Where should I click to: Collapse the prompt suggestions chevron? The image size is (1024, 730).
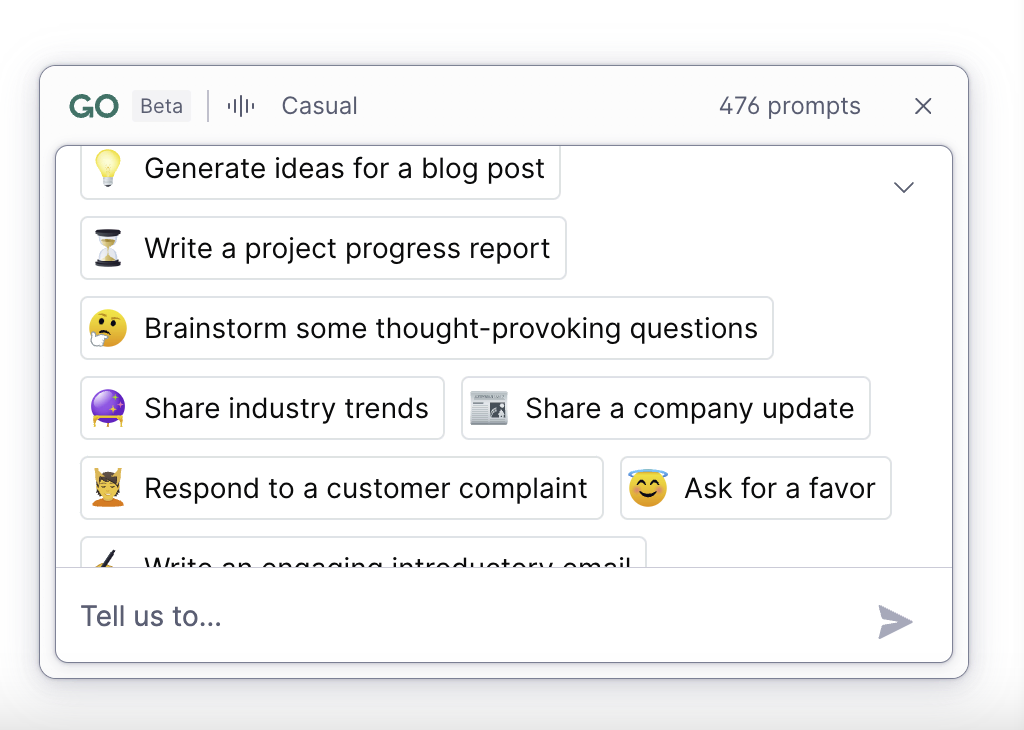pyautogui.click(x=904, y=188)
